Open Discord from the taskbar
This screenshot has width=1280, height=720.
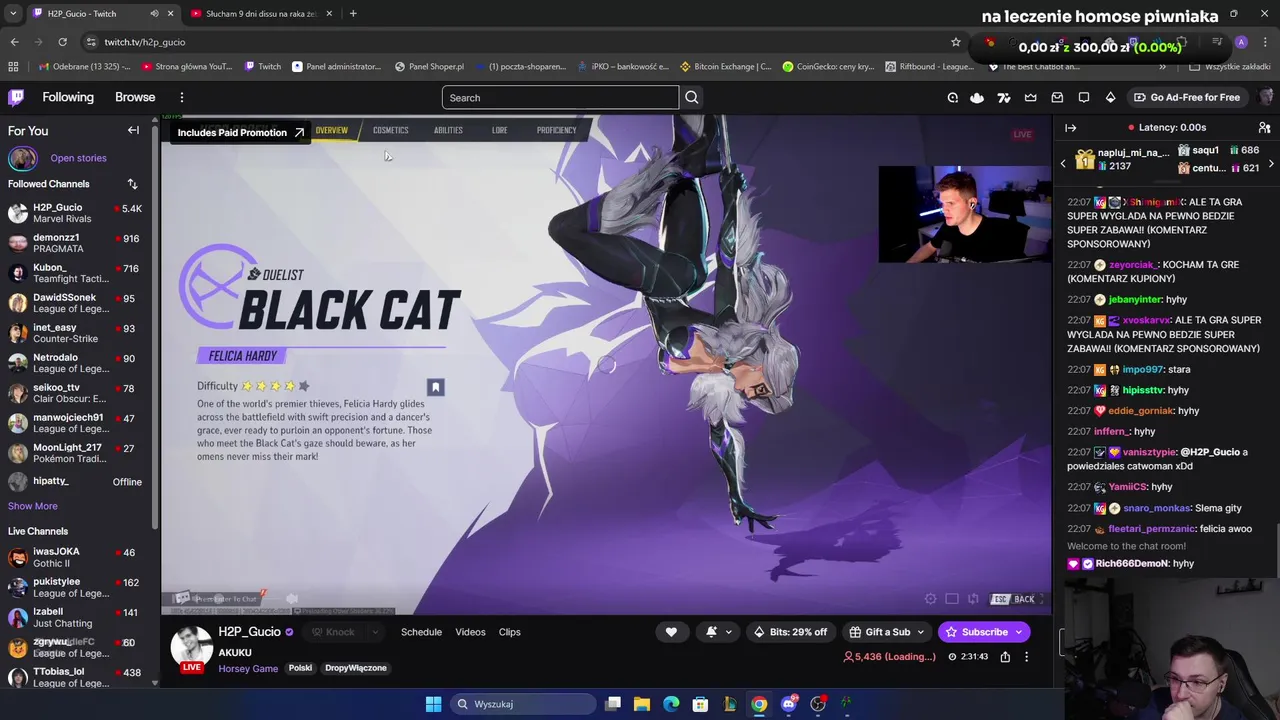click(x=788, y=704)
